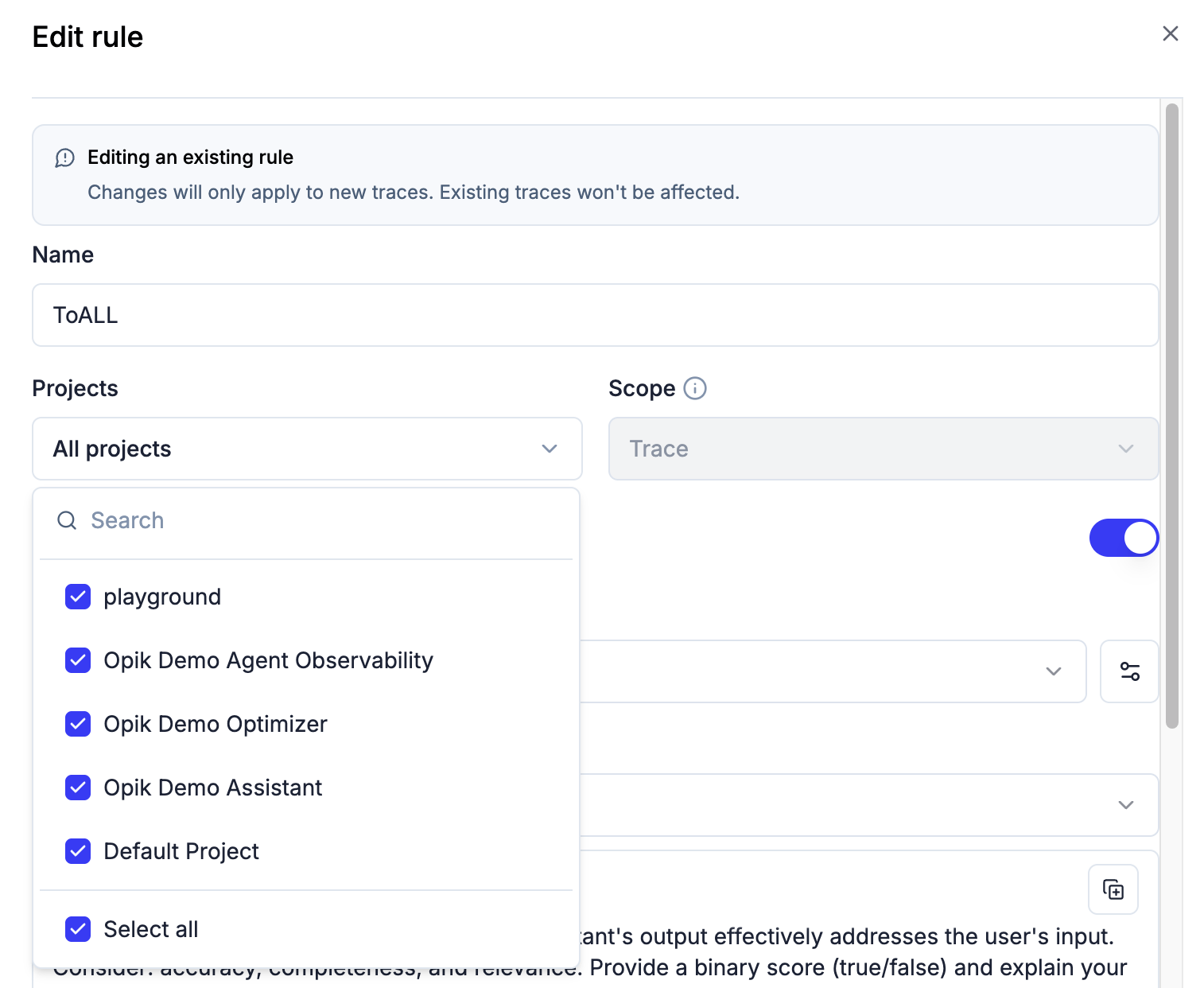Expand the model selection chevron
Screen dimensions: 1204x988
tap(1054, 671)
